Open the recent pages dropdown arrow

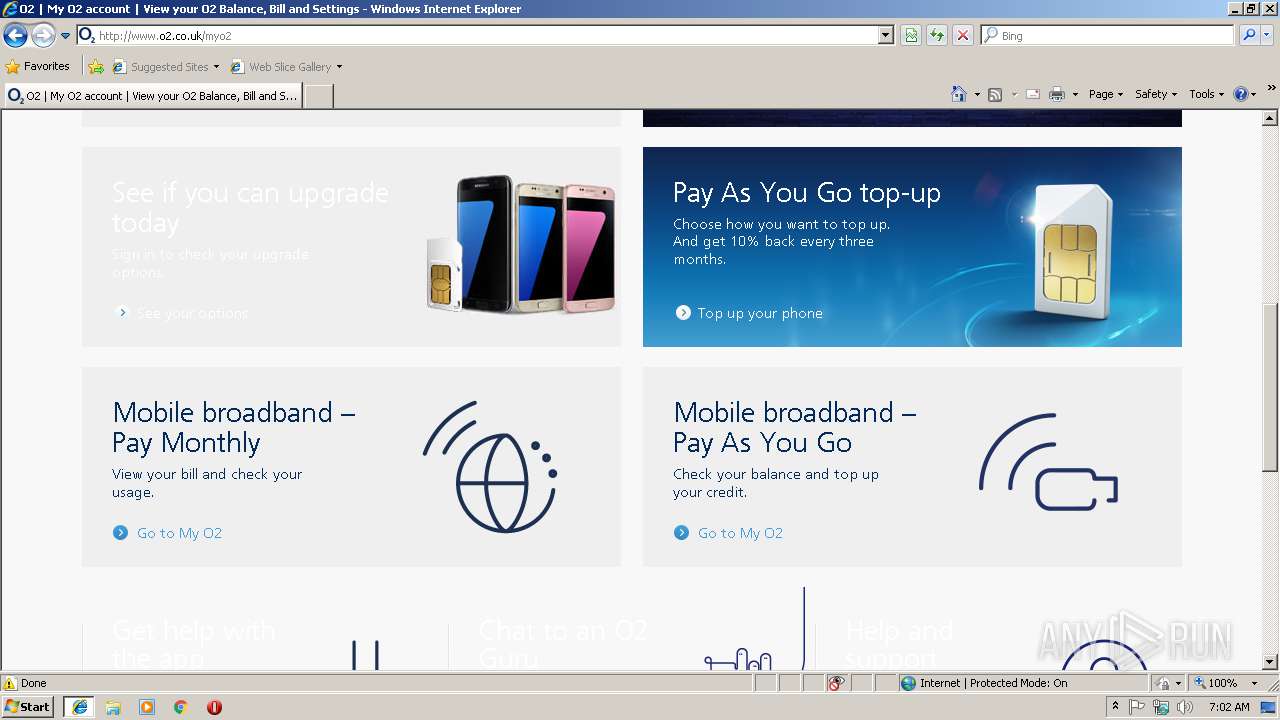tap(65, 36)
